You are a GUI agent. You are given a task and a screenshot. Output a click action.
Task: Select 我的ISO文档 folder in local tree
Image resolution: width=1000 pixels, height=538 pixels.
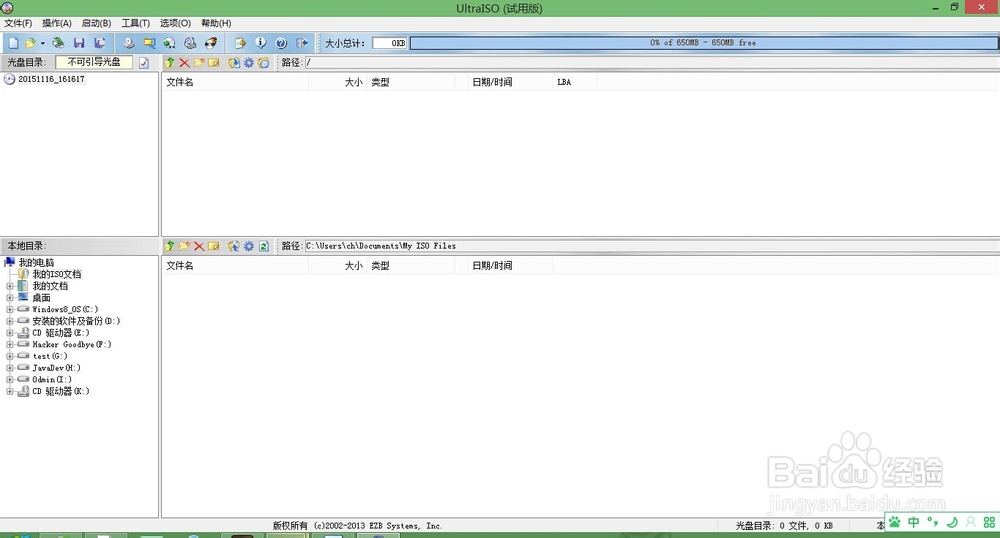pyautogui.click(x=57, y=274)
